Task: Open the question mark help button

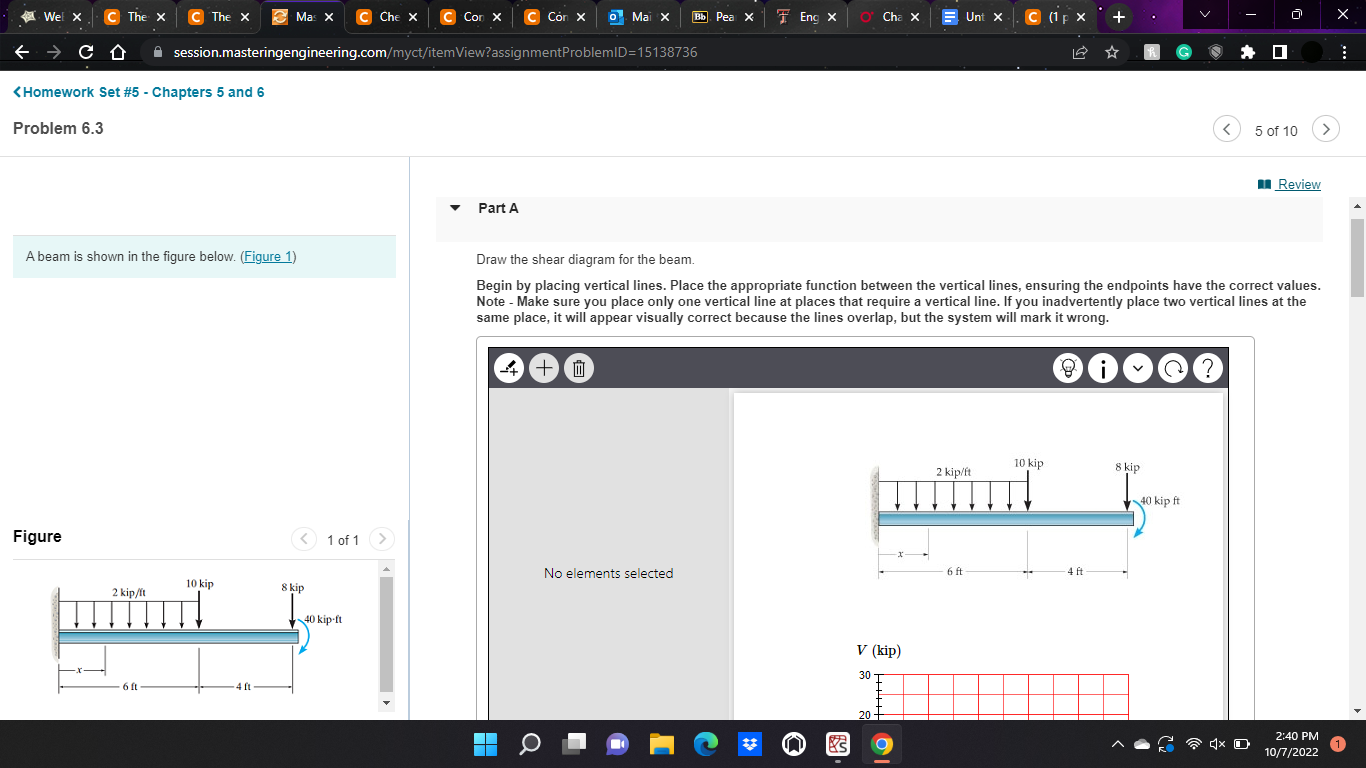Action: (x=1208, y=368)
